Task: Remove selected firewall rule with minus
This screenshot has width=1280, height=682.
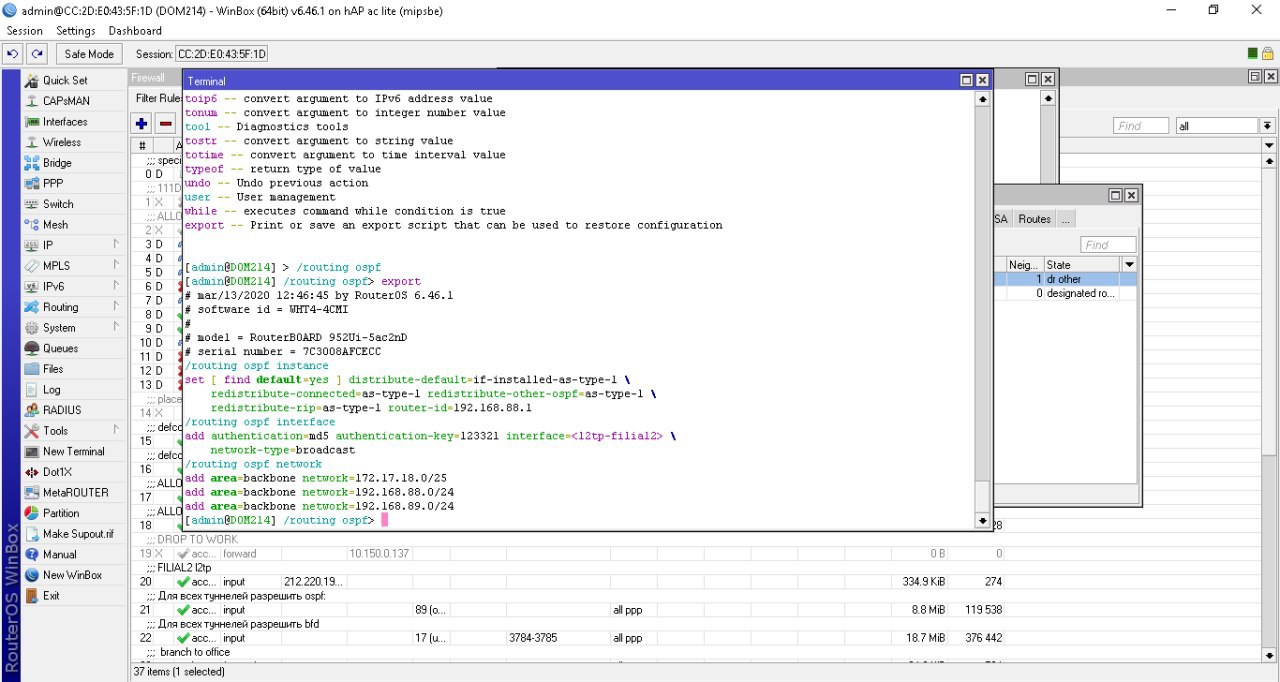Action: point(166,124)
